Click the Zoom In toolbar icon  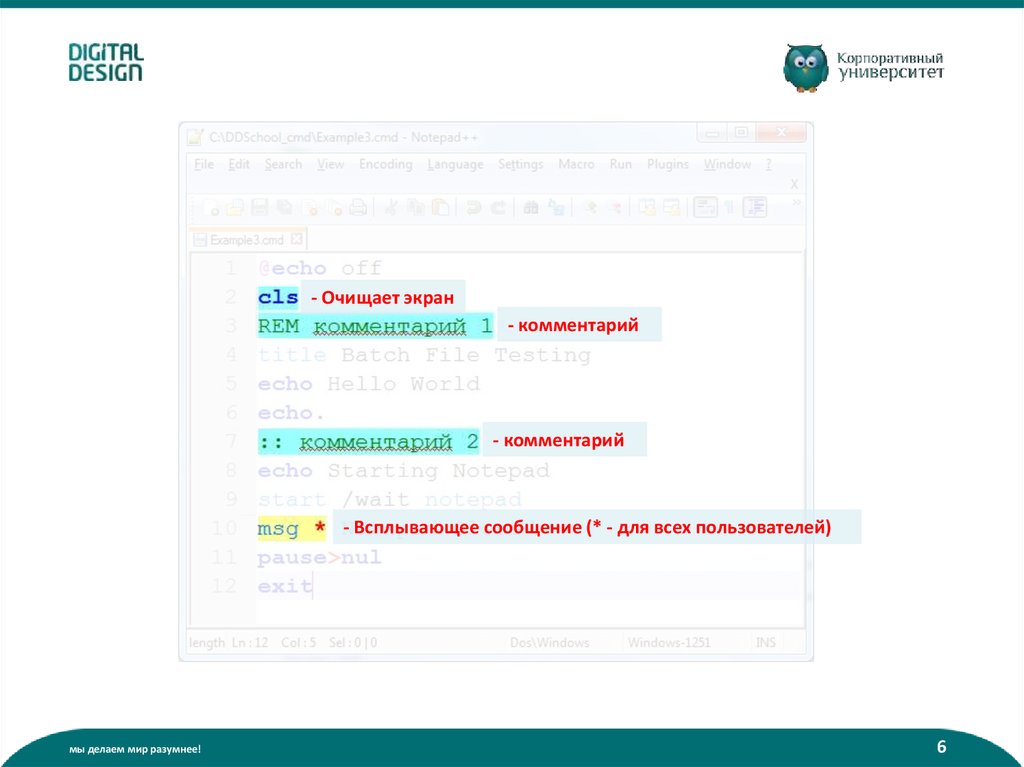[590, 208]
